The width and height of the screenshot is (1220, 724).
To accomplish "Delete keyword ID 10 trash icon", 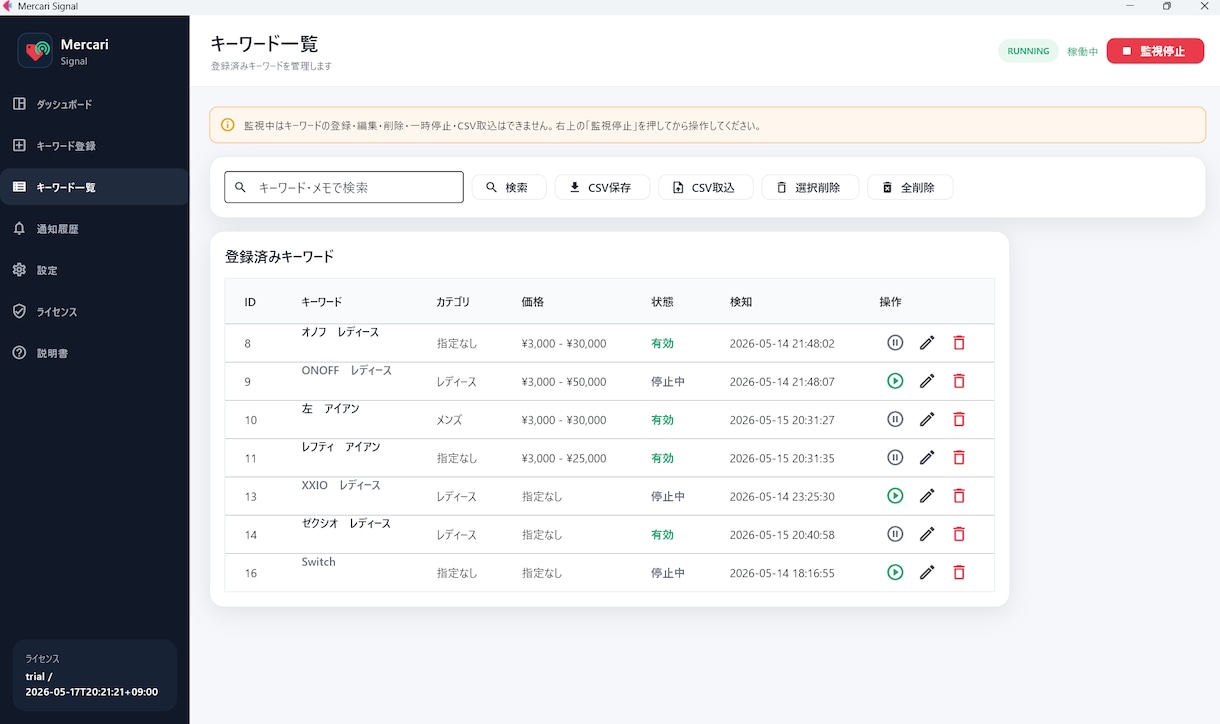I will (x=959, y=420).
